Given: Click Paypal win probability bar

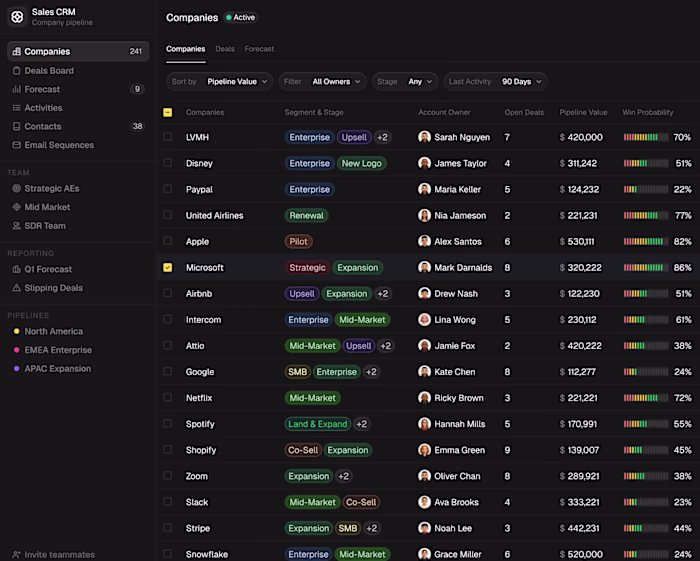Looking at the screenshot, I should (x=646, y=189).
